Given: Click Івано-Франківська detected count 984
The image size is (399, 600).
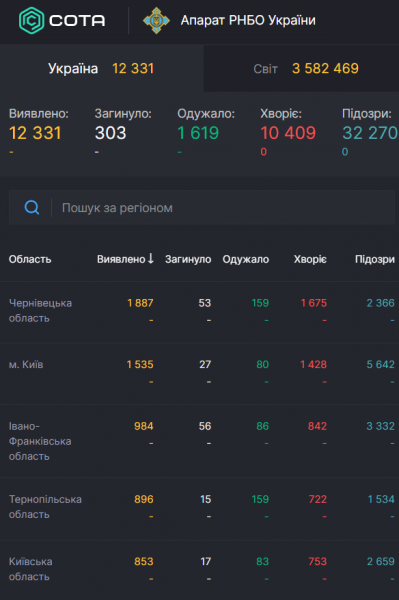Looking at the screenshot, I should tap(144, 426).
